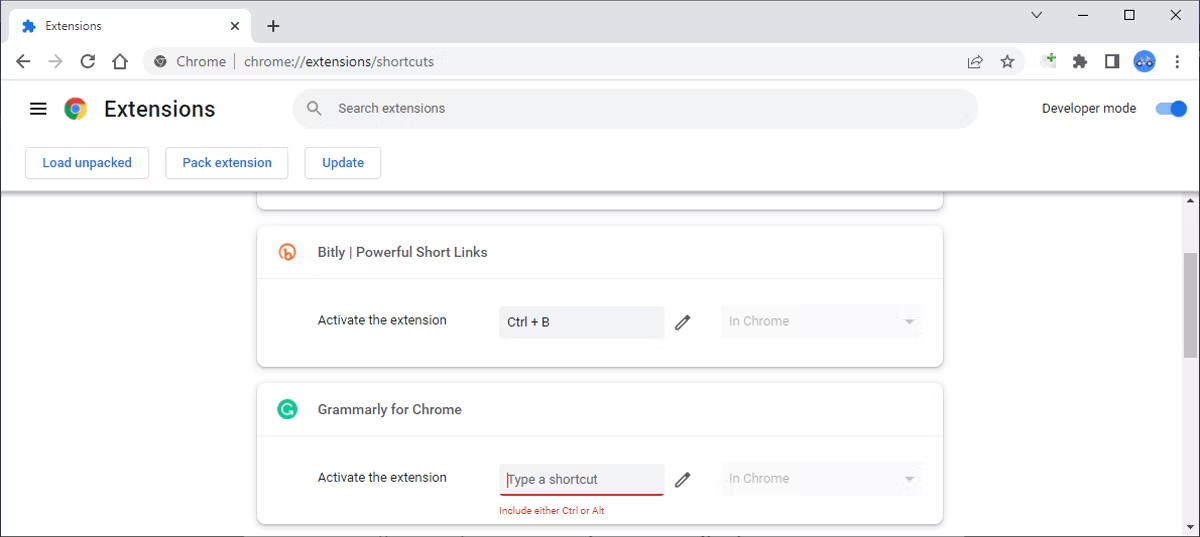This screenshot has height=537, width=1200.
Task: Open Grammarly's In Chrome scope dropdown
Action: click(x=821, y=479)
